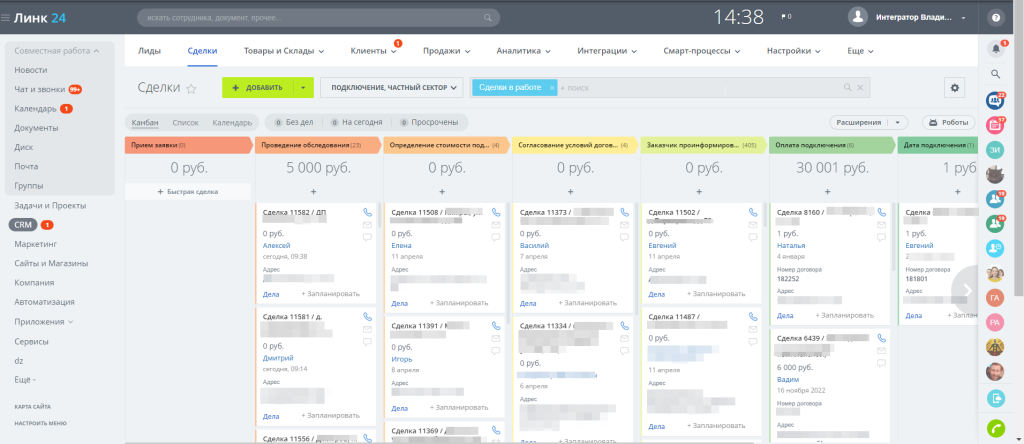Switch to Канбан view
This screenshot has width=1024, height=444.
[144, 122]
